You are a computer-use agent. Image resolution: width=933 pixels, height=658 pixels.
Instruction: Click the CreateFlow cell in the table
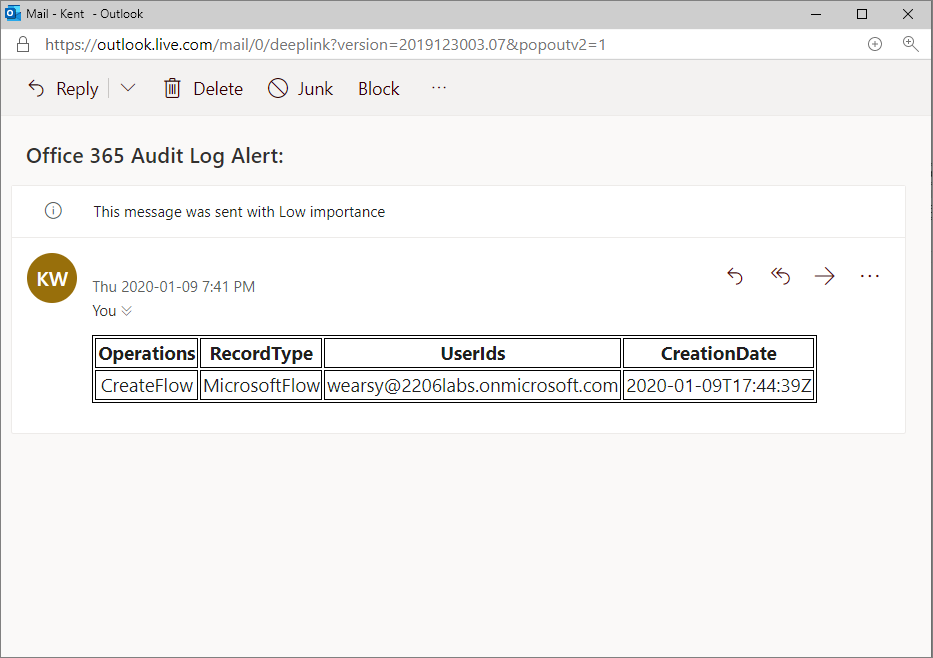pos(145,385)
